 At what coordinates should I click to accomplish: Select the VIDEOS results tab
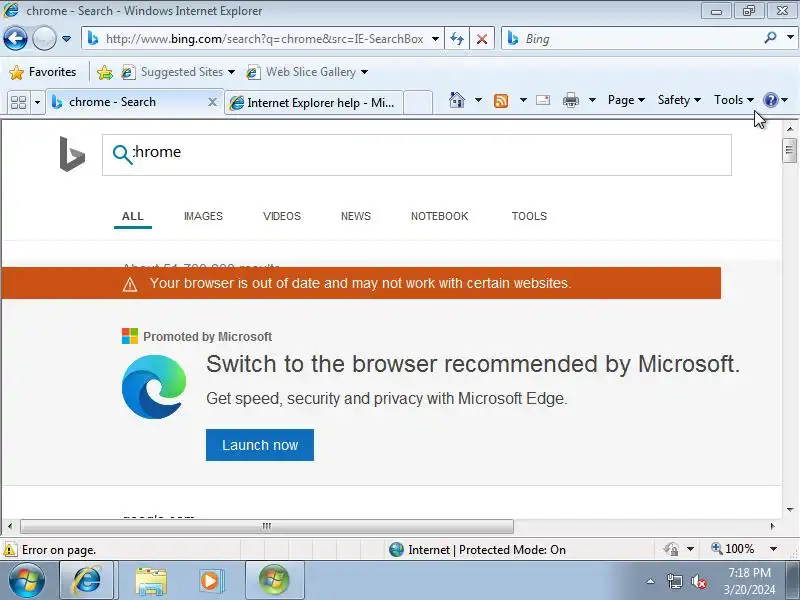click(282, 216)
